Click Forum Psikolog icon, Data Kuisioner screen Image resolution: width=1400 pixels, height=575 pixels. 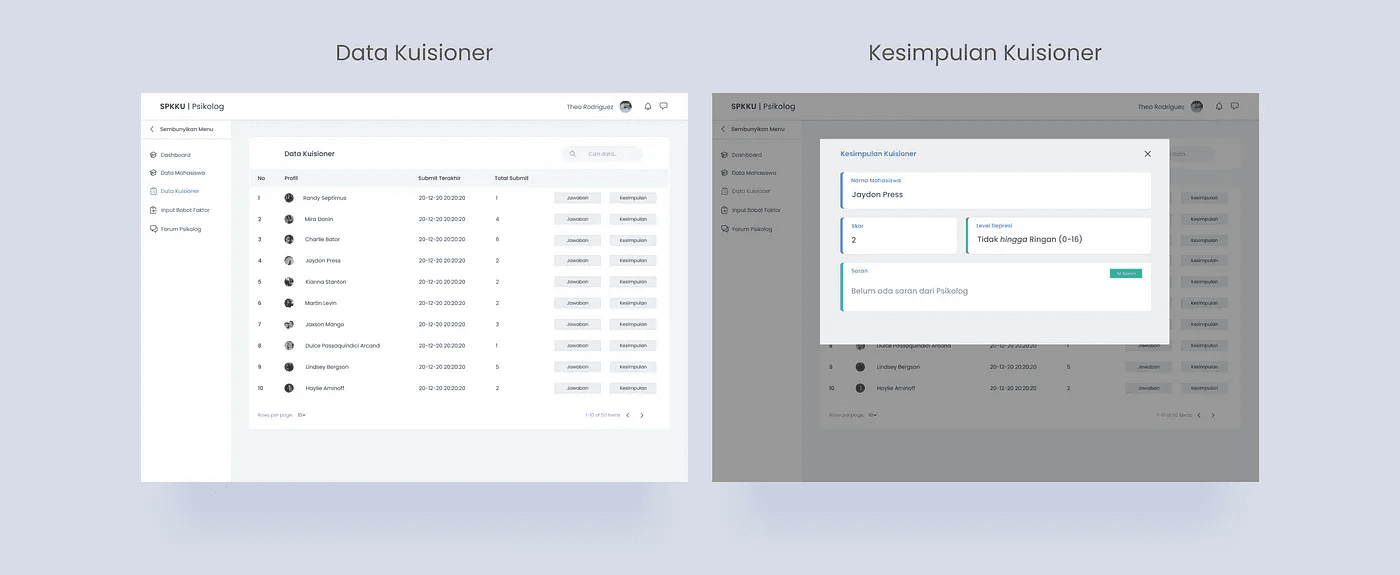click(x=153, y=229)
